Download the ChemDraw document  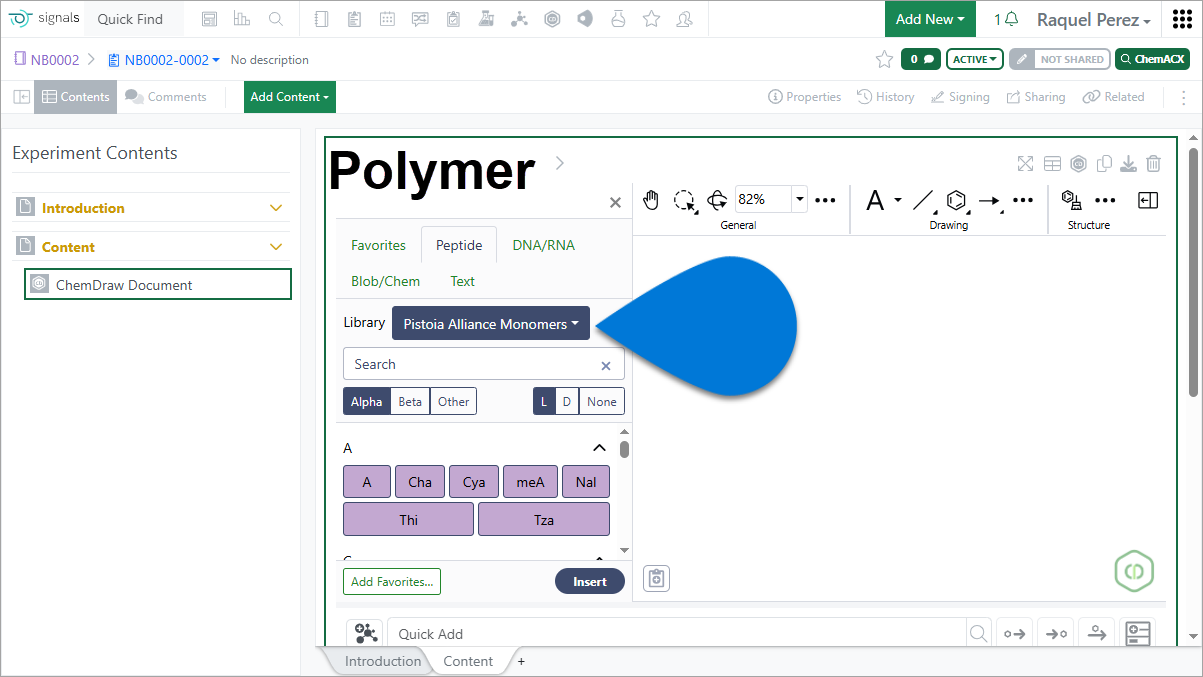[1128, 164]
